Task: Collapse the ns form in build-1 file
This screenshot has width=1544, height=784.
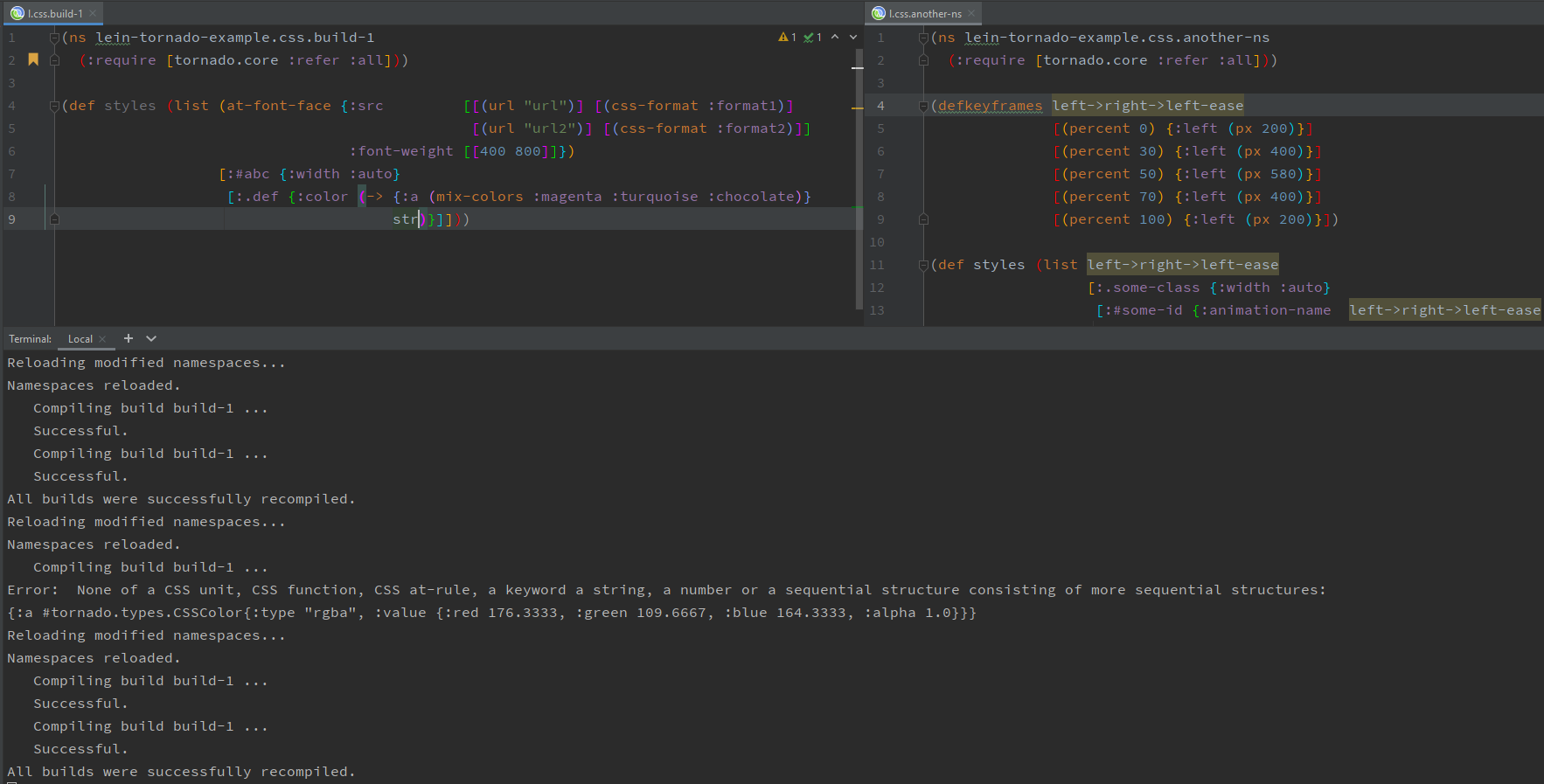Action: point(54,38)
